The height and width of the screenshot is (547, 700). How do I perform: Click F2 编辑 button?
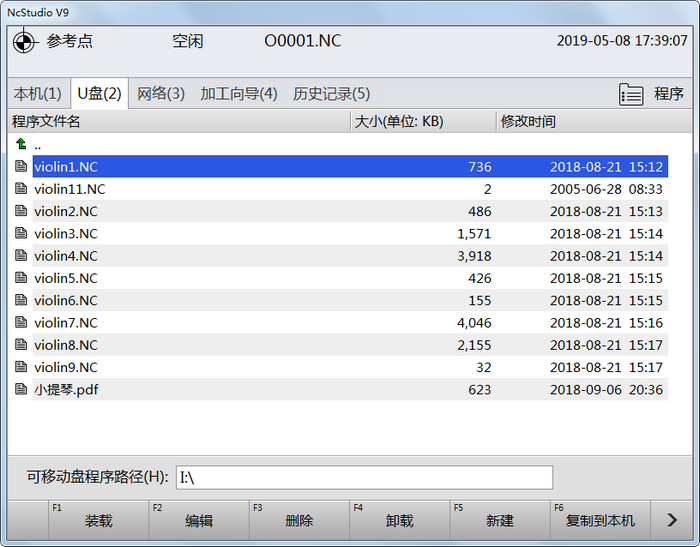tap(199, 520)
